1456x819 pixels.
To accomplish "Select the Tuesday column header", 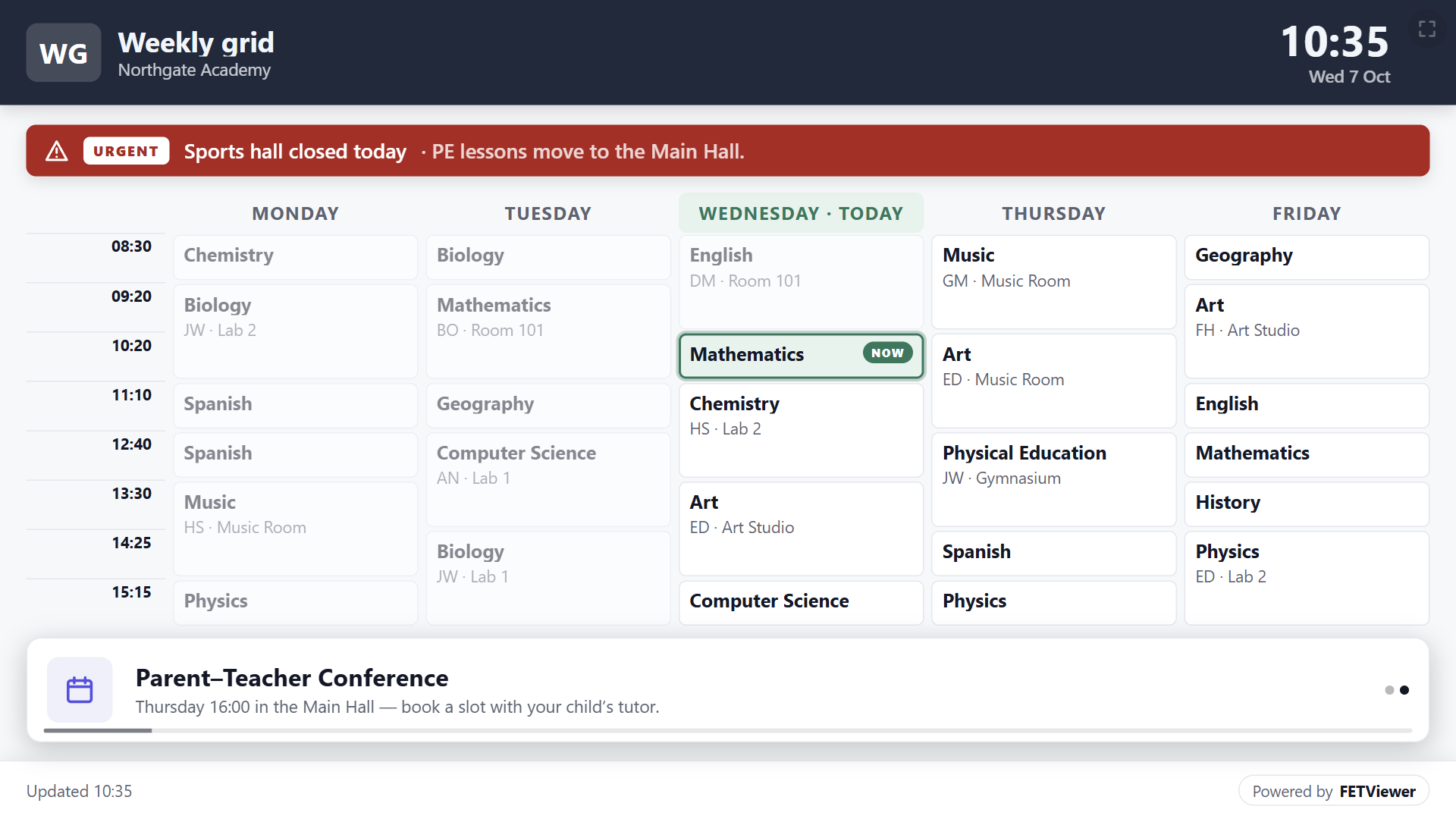I will 548,213.
